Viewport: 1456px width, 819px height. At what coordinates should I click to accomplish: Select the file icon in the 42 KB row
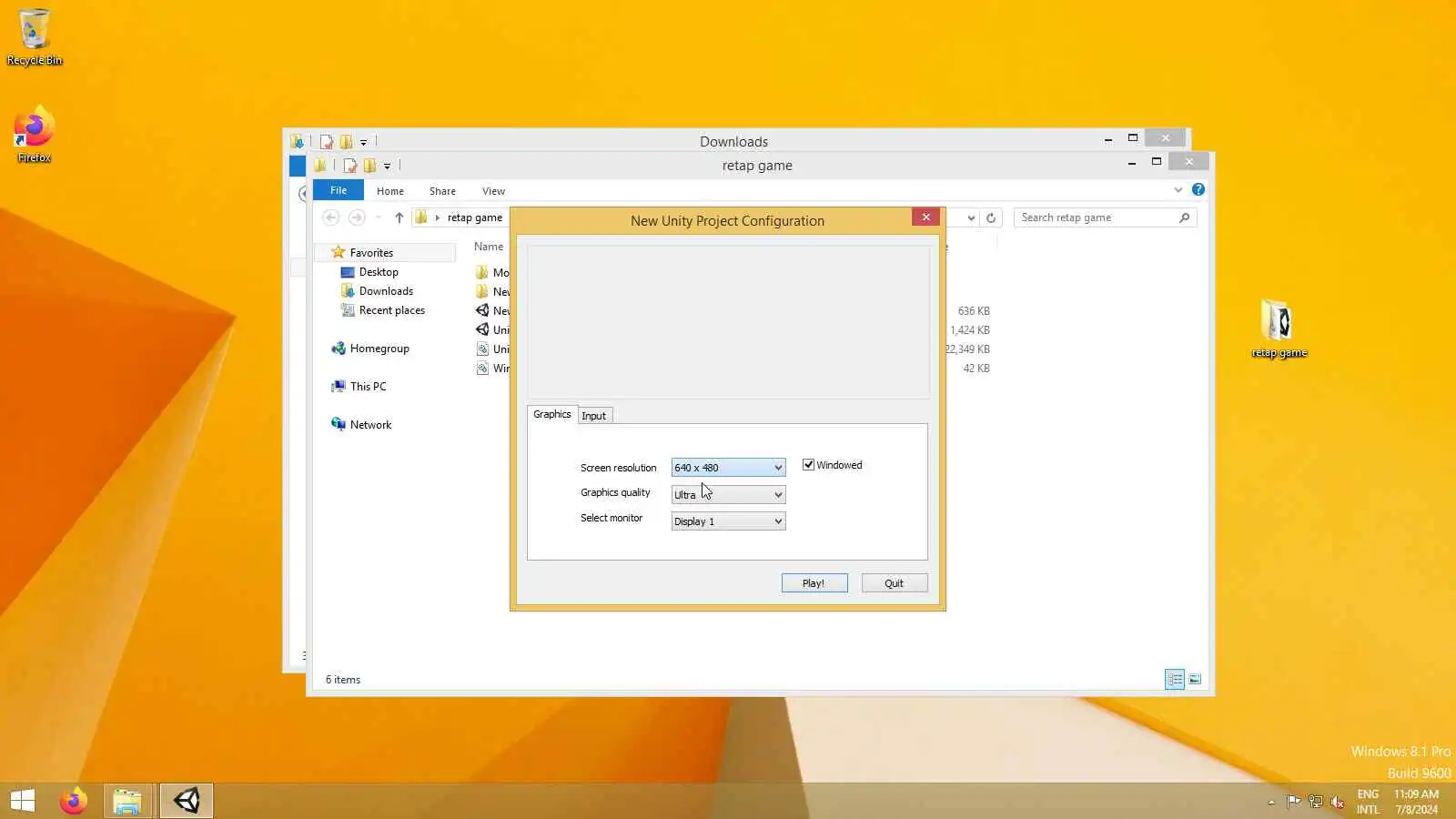pyautogui.click(x=482, y=368)
